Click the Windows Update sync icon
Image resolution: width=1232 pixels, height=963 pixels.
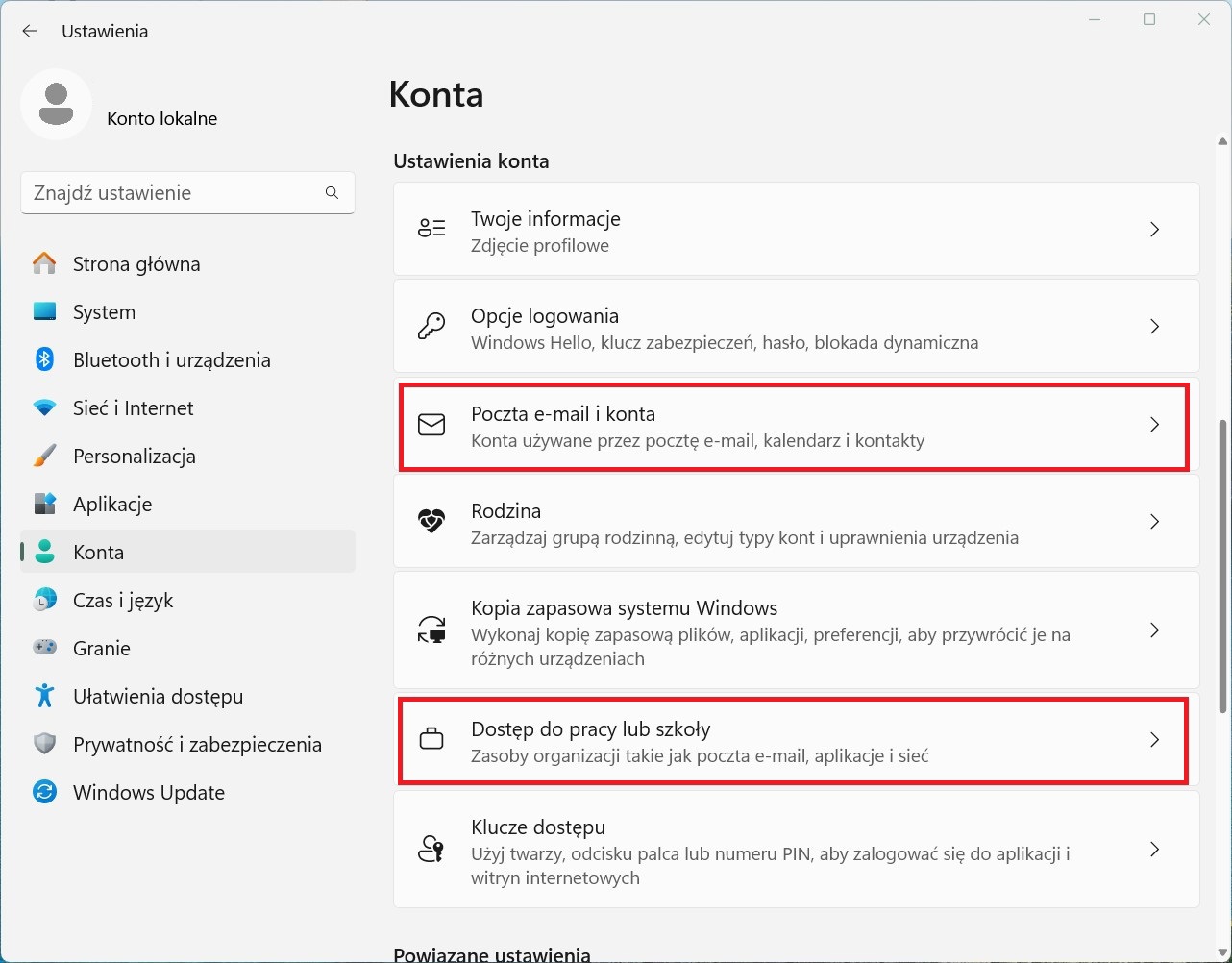pos(44,792)
